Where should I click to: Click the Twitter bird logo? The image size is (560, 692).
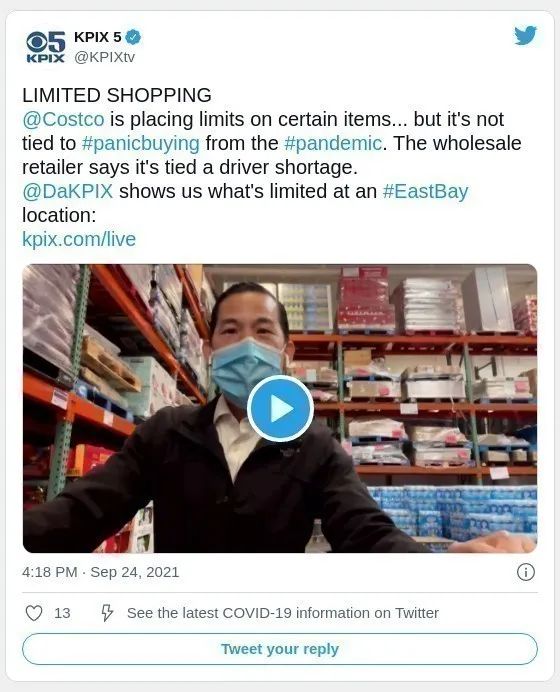tap(525, 35)
